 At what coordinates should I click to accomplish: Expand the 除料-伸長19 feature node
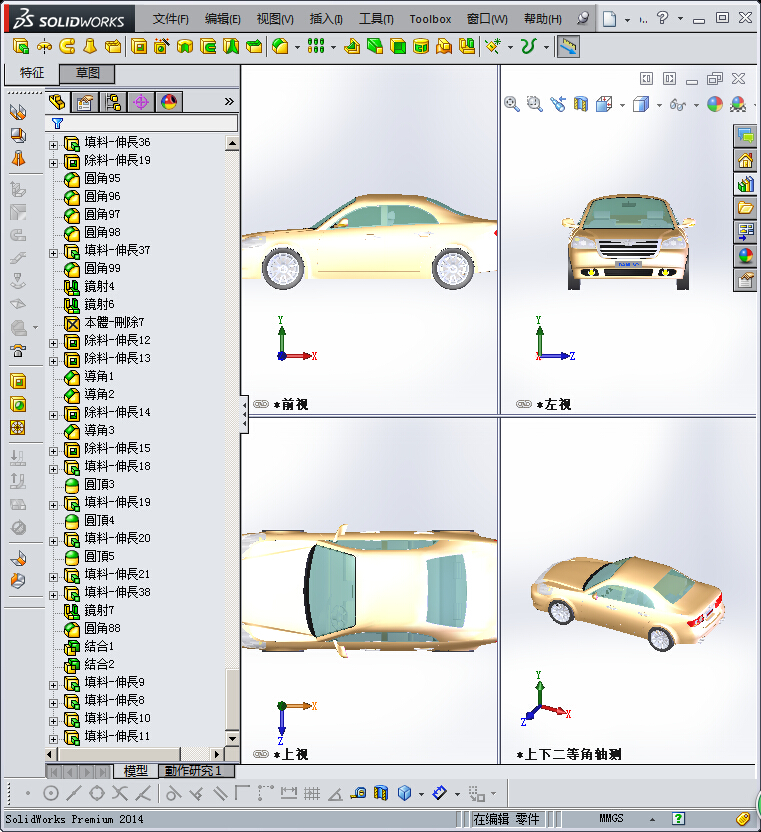[x=53, y=163]
